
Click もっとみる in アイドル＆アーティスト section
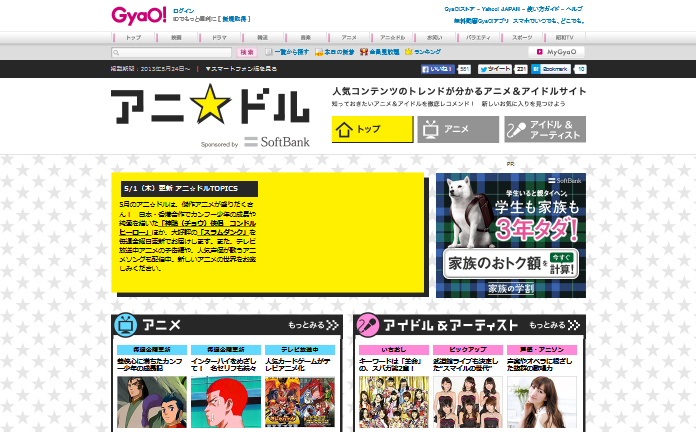click(x=554, y=325)
